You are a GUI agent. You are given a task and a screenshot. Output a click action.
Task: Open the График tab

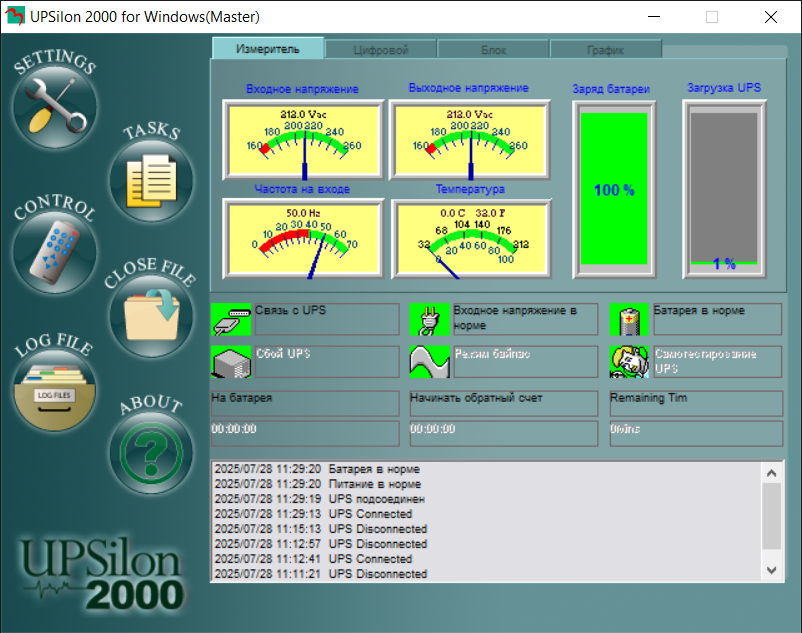606,48
